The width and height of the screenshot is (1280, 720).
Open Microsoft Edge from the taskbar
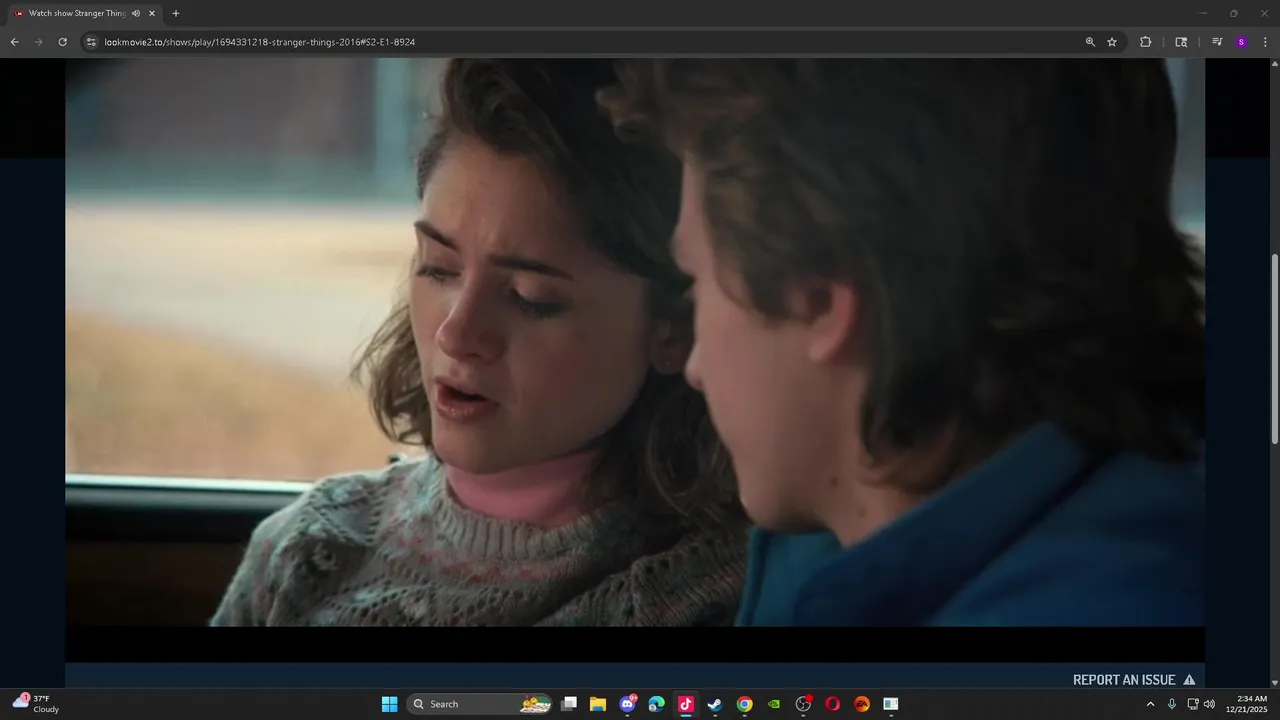click(x=656, y=704)
